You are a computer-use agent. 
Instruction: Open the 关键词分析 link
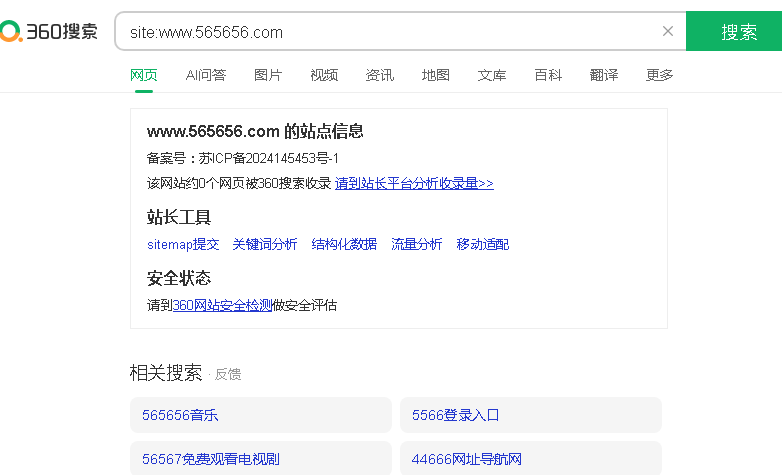click(x=265, y=244)
